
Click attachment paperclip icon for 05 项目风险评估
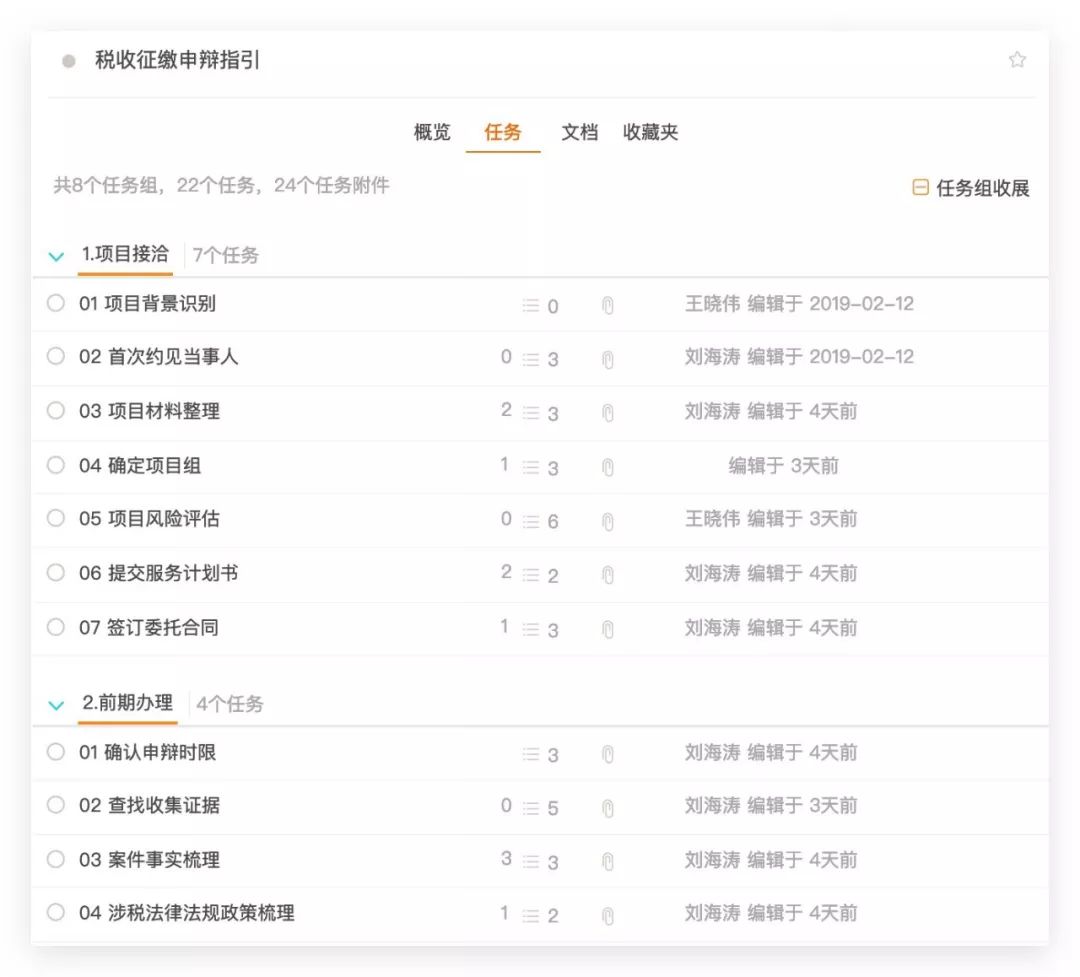(608, 521)
